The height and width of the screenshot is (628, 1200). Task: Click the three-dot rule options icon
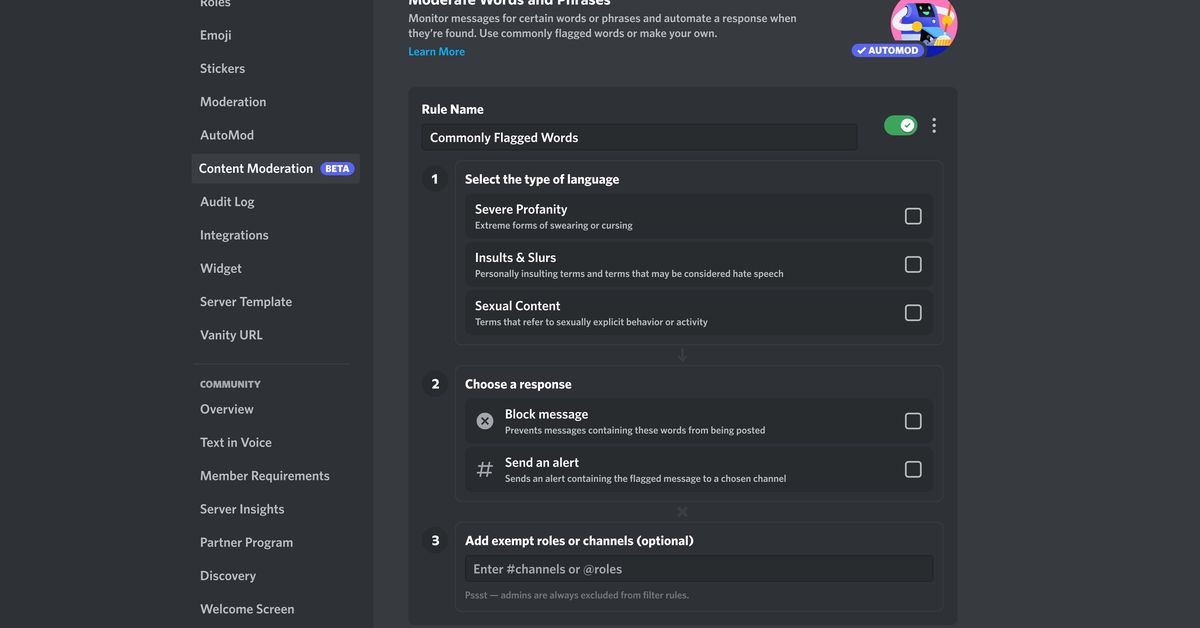coord(934,126)
